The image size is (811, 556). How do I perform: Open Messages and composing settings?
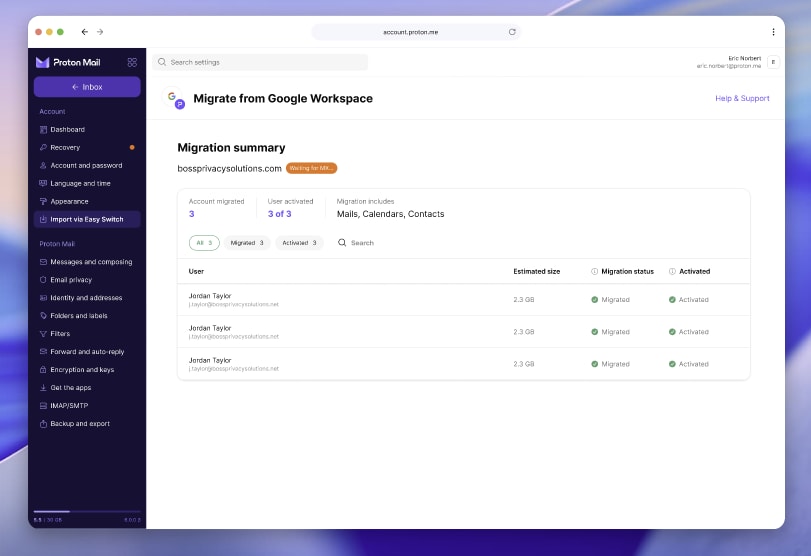point(87,262)
